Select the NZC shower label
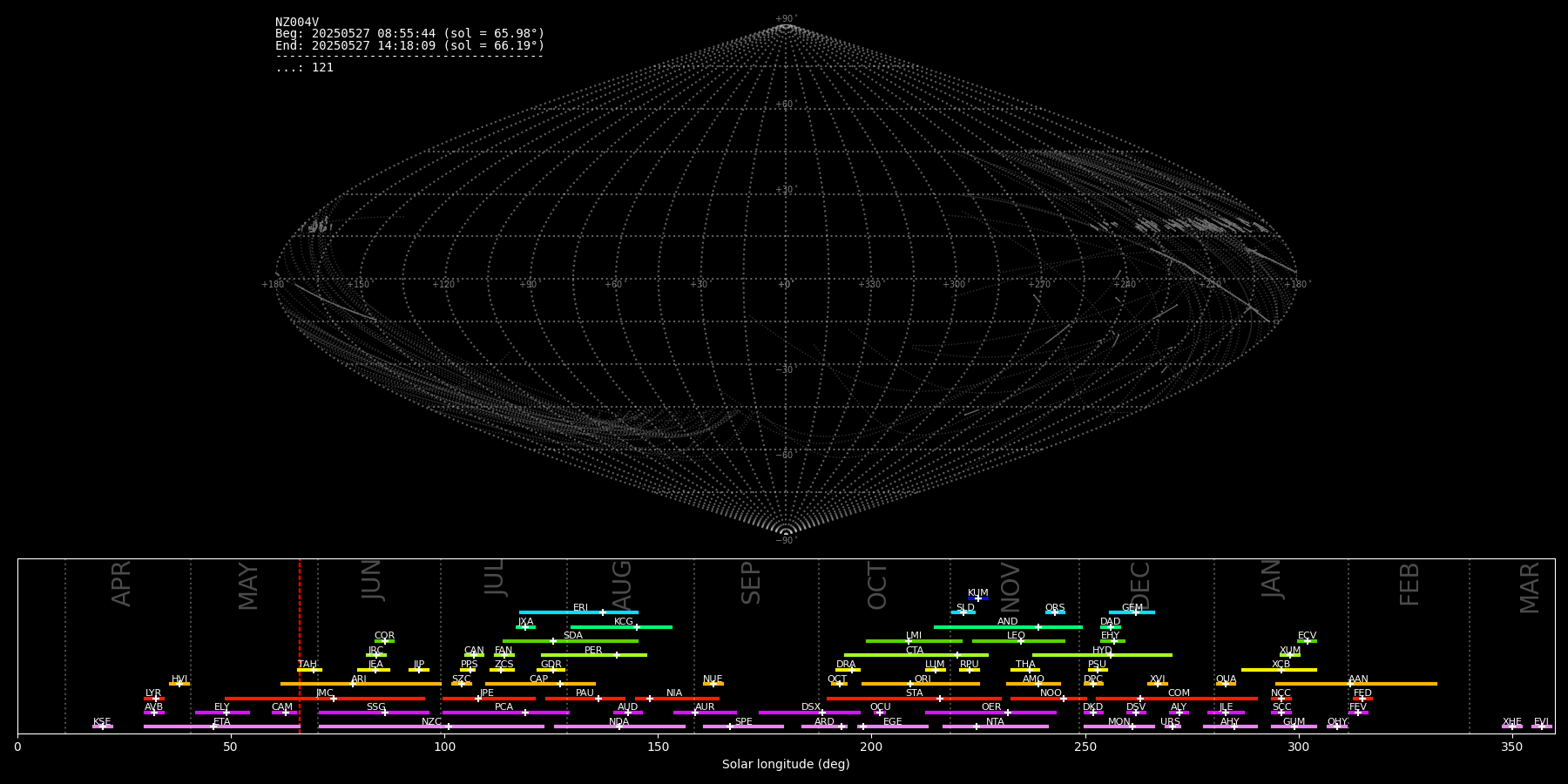This screenshot has height=784, width=1568. point(431,722)
